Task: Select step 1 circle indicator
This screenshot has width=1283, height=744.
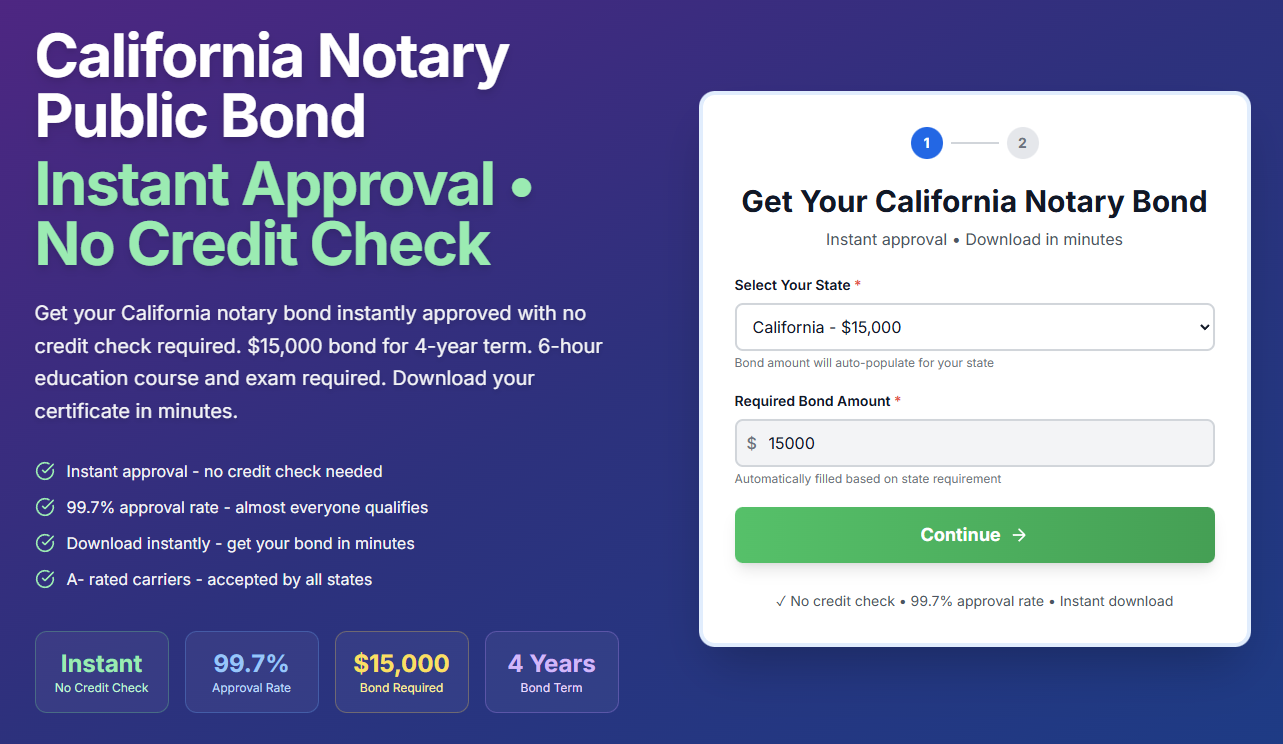Action: pyautogui.click(x=927, y=143)
